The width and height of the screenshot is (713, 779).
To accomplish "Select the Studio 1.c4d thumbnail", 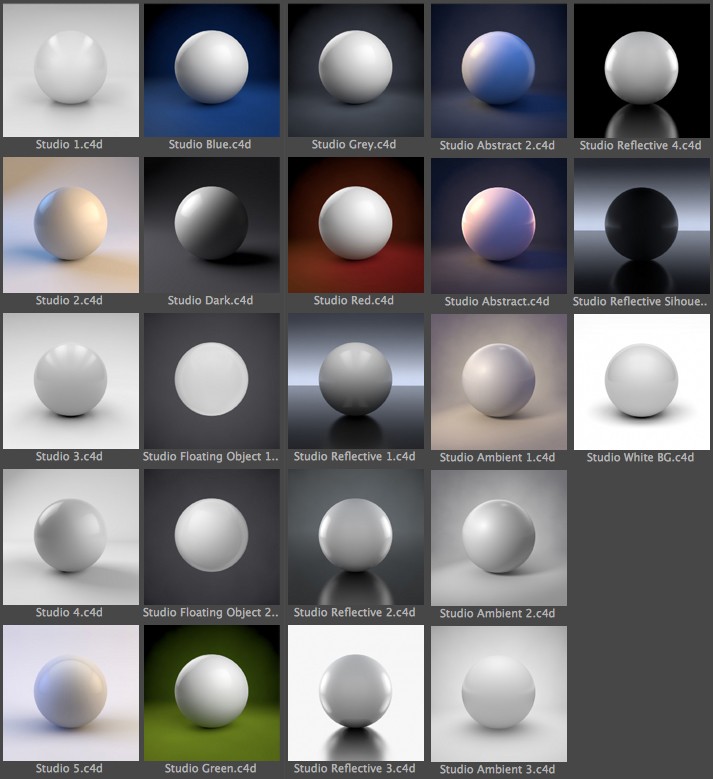I will point(71,71).
